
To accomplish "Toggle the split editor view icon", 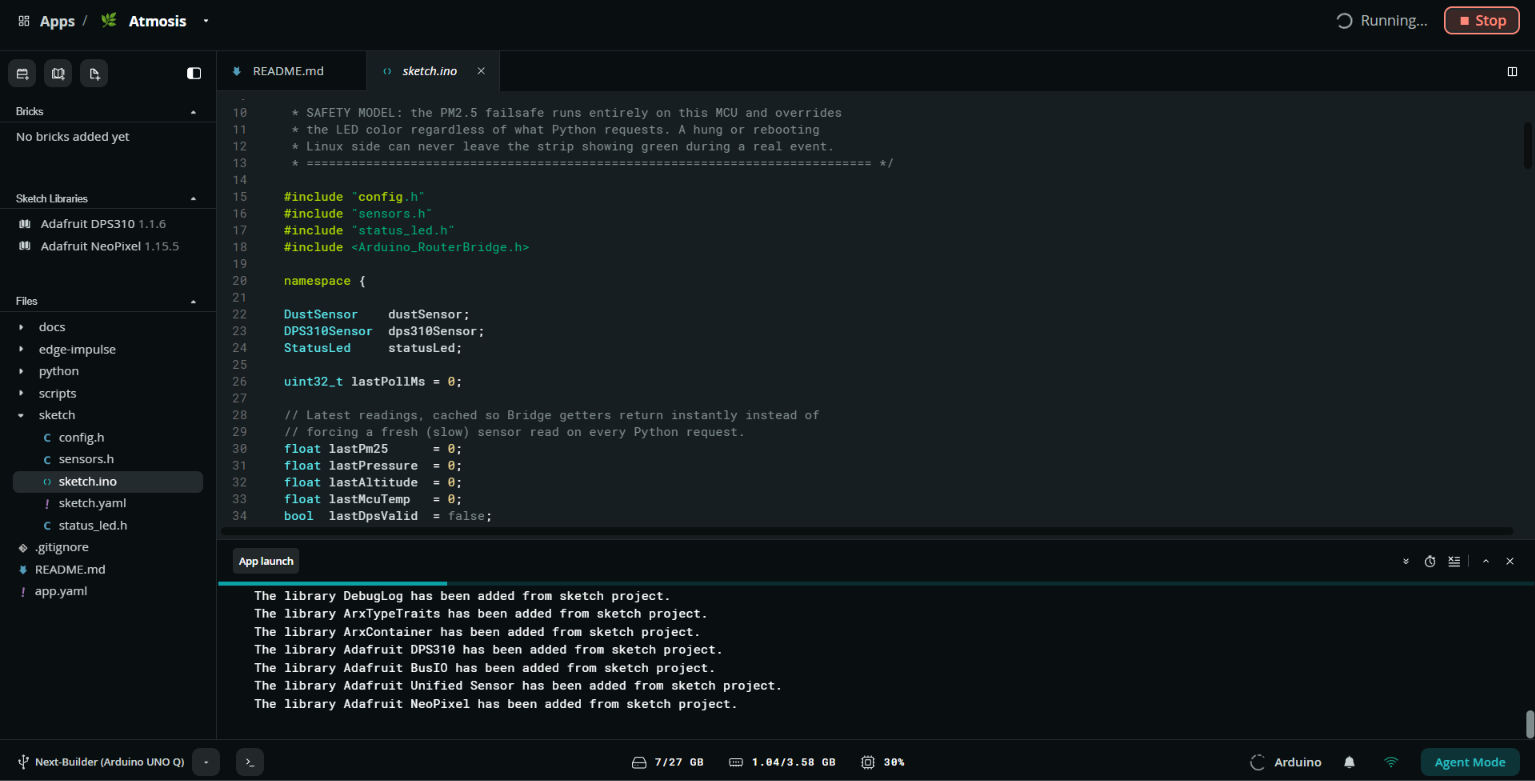I will [1512, 71].
